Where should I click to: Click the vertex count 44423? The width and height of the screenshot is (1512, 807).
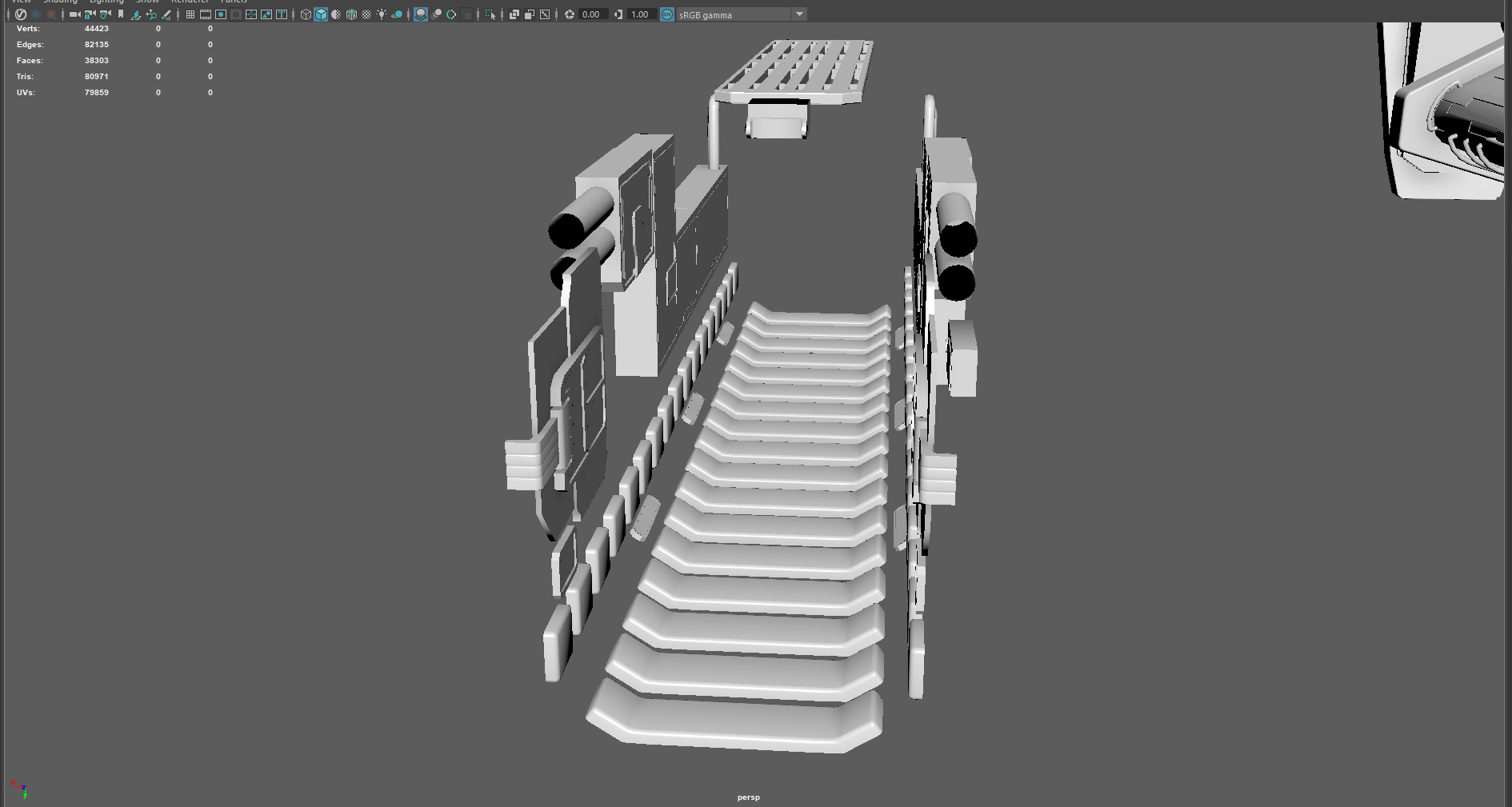click(97, 29)
